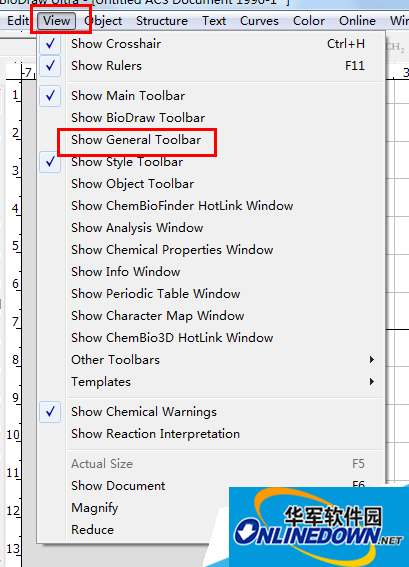This screenshot has height=567, width=409.
Task: Click Show Chemical Properties Window
Action: click(x=172, y=250)
